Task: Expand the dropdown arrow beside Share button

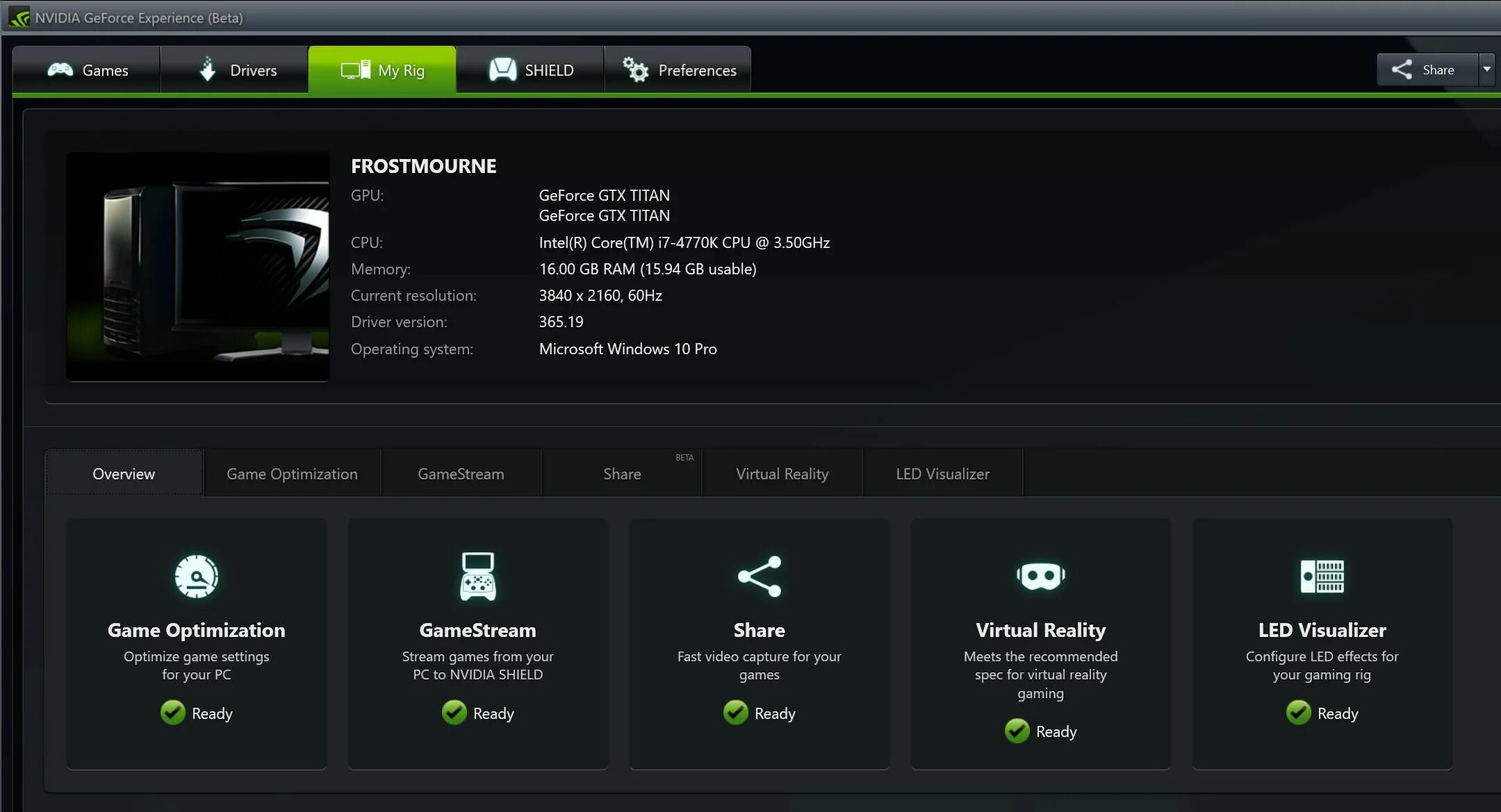Action: click(1487, 69)
